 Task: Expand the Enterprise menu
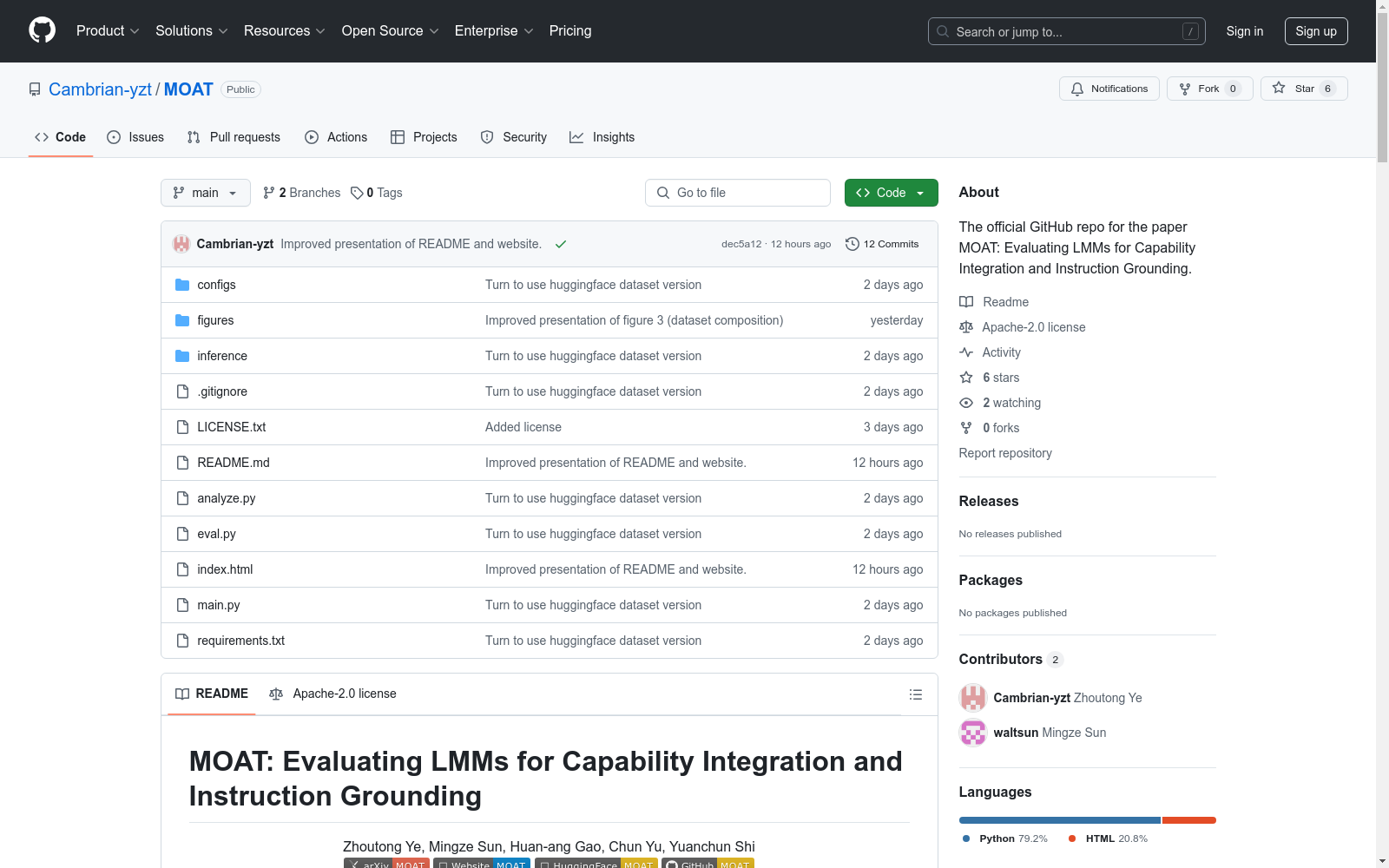494,31
